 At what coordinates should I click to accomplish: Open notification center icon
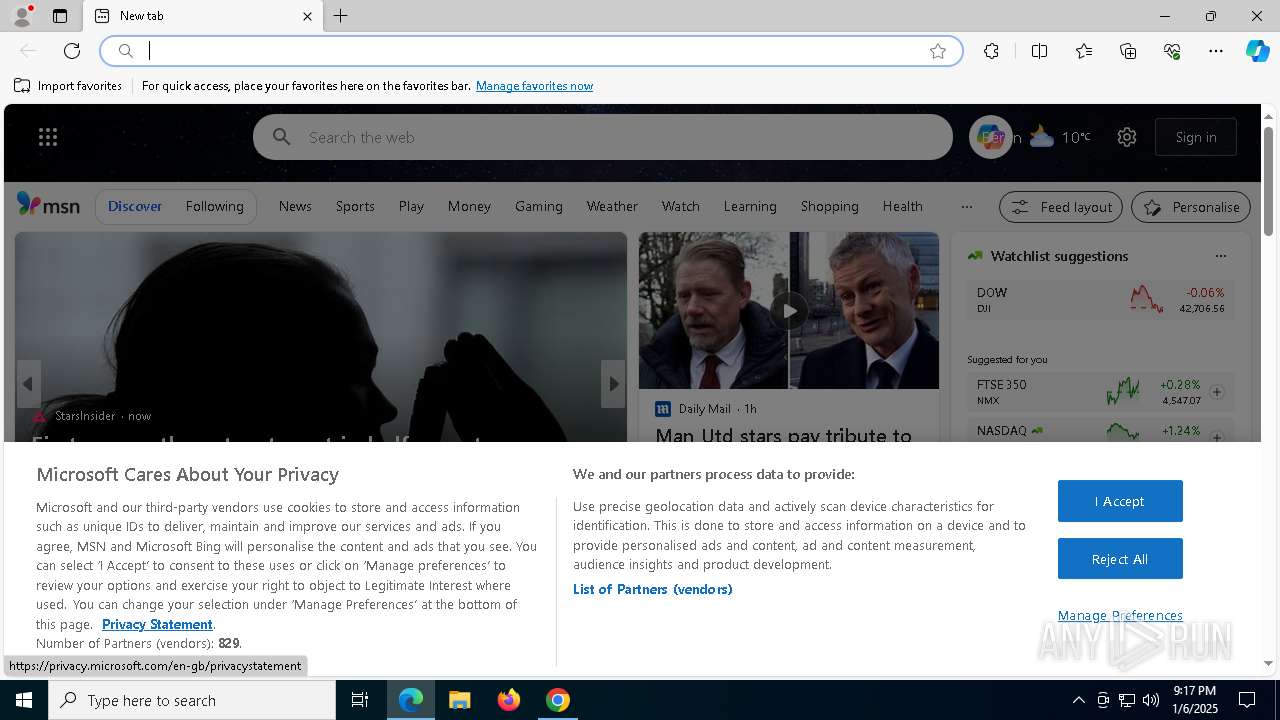click(1247, 700)
